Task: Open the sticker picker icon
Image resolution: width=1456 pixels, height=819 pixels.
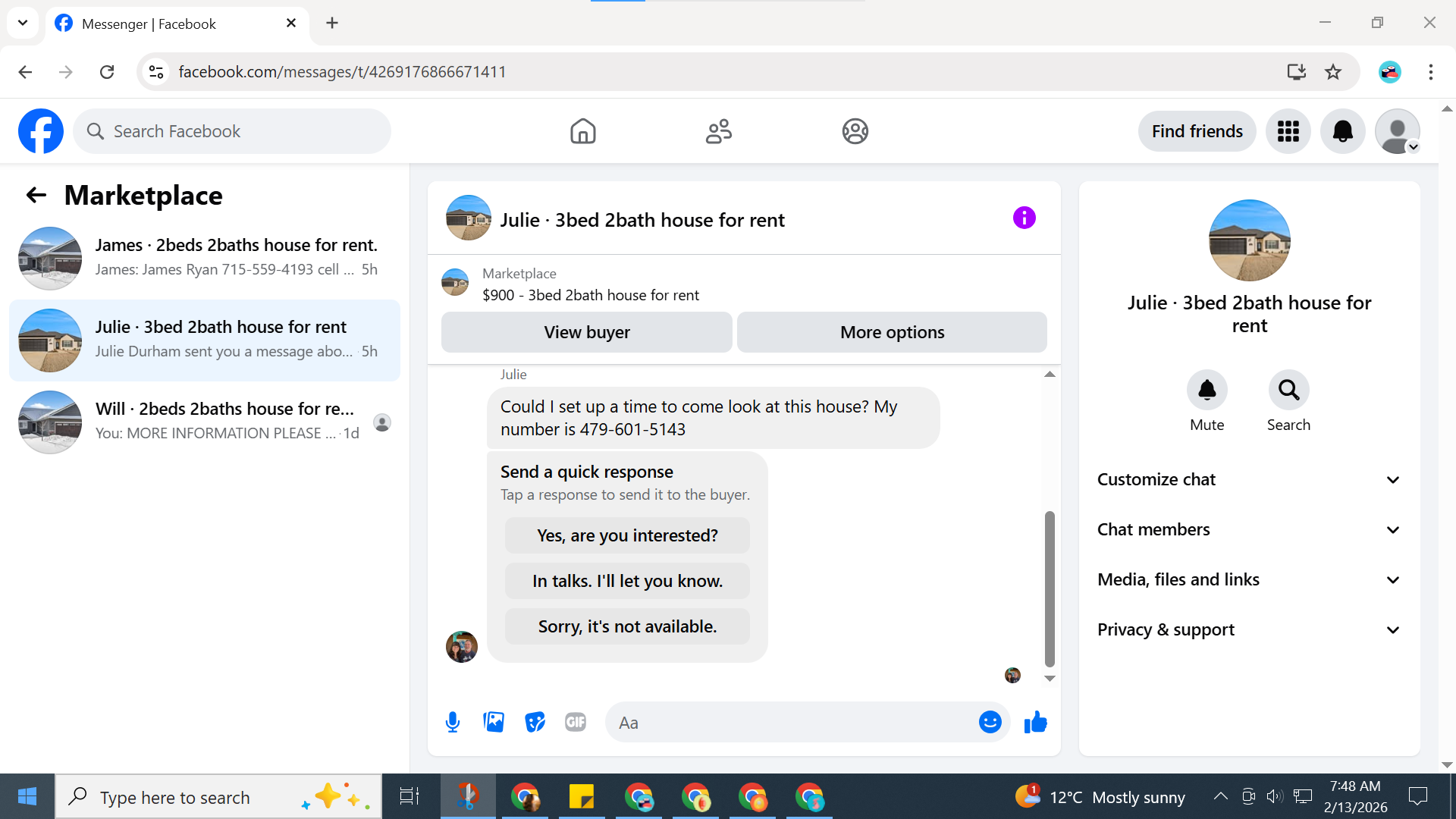Action: 535,722
